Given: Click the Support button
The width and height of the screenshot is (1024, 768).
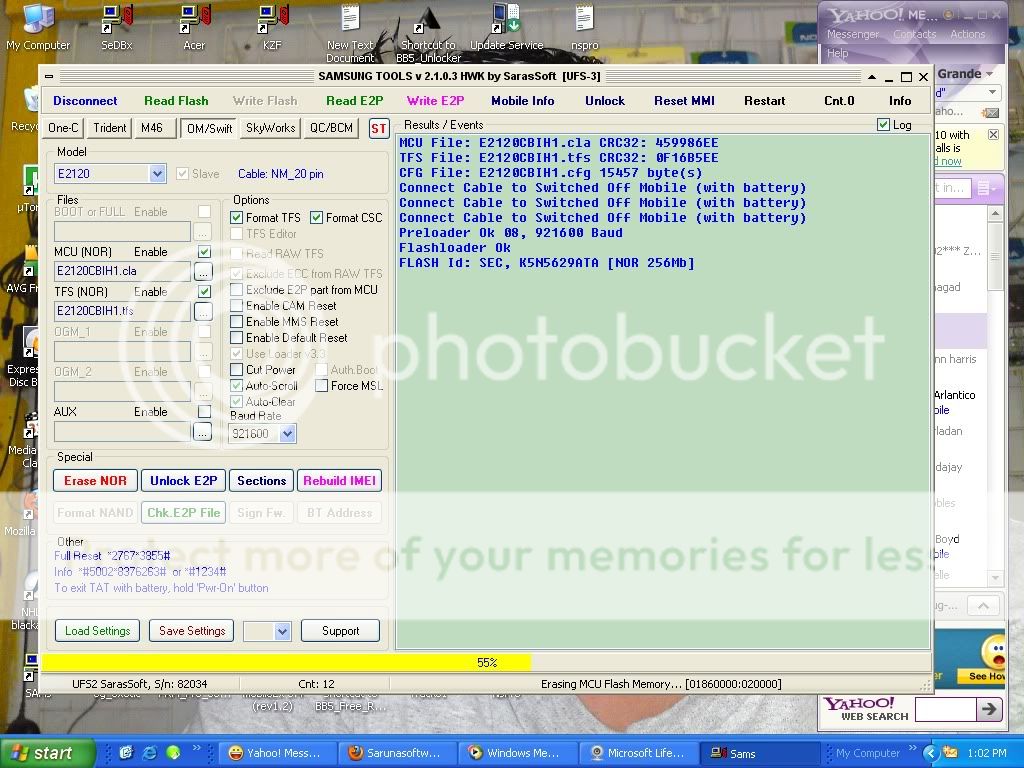Looking at the screenshot, I should click(x=340, y=630).
